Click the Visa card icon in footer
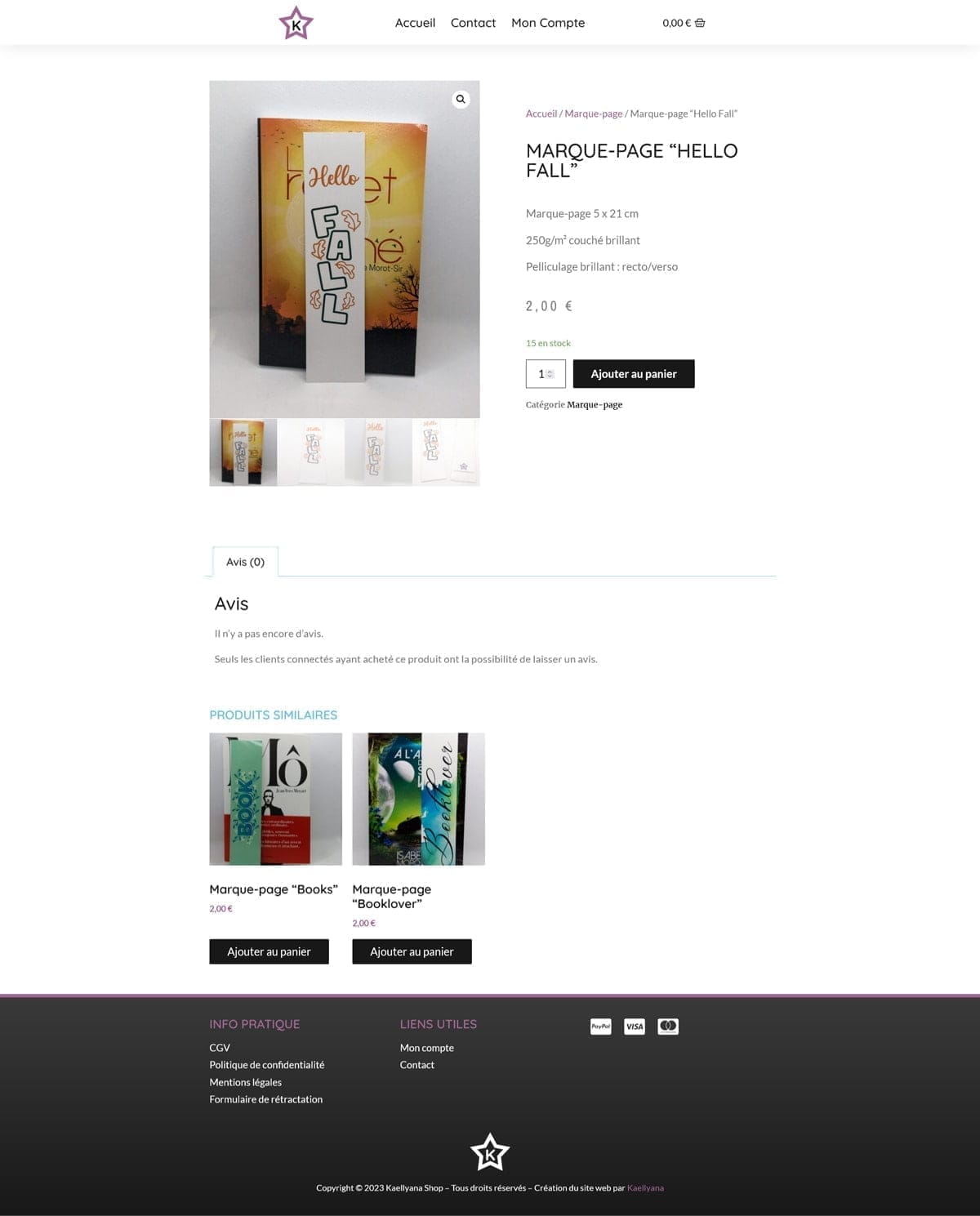 click(x=635, y=1027)
